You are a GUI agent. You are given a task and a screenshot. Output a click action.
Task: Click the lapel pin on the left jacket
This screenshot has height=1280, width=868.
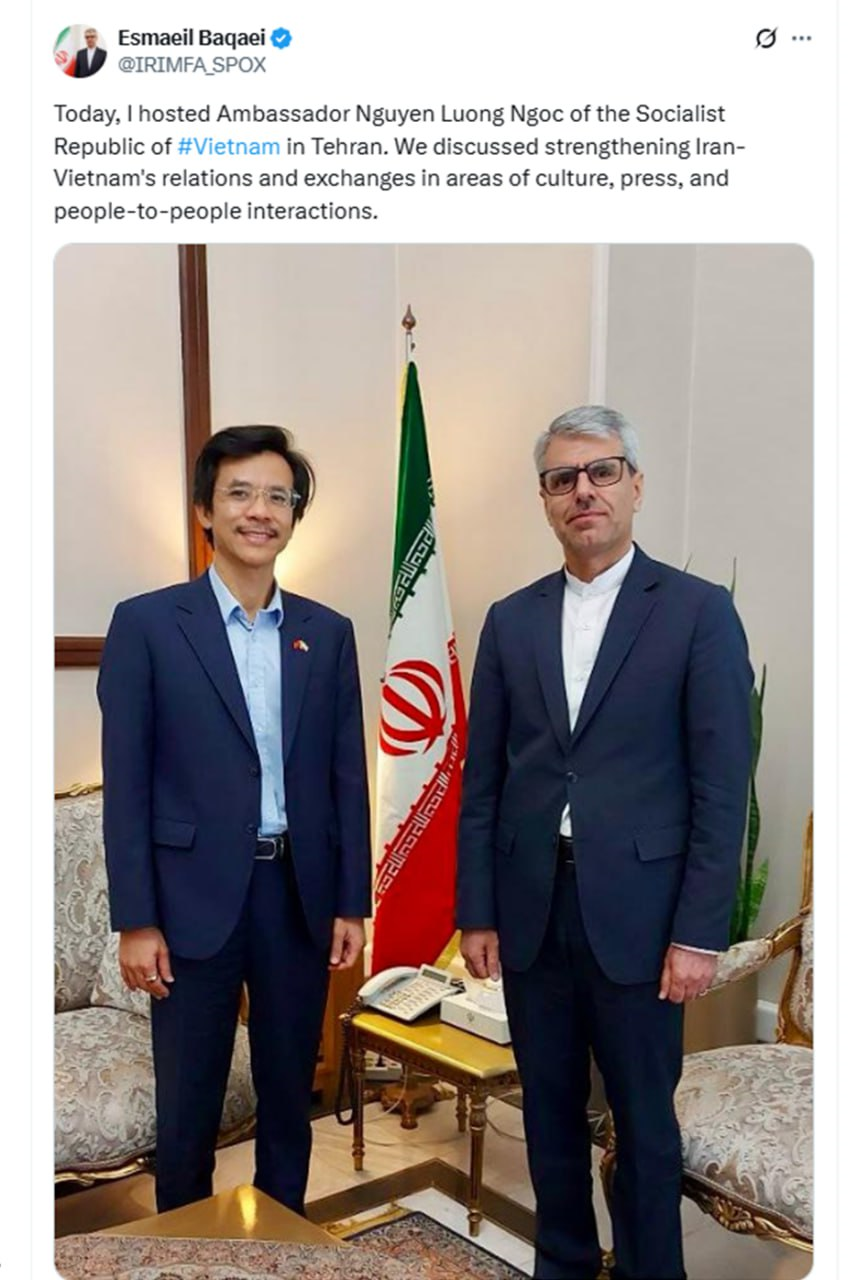(x=300, y=645)
